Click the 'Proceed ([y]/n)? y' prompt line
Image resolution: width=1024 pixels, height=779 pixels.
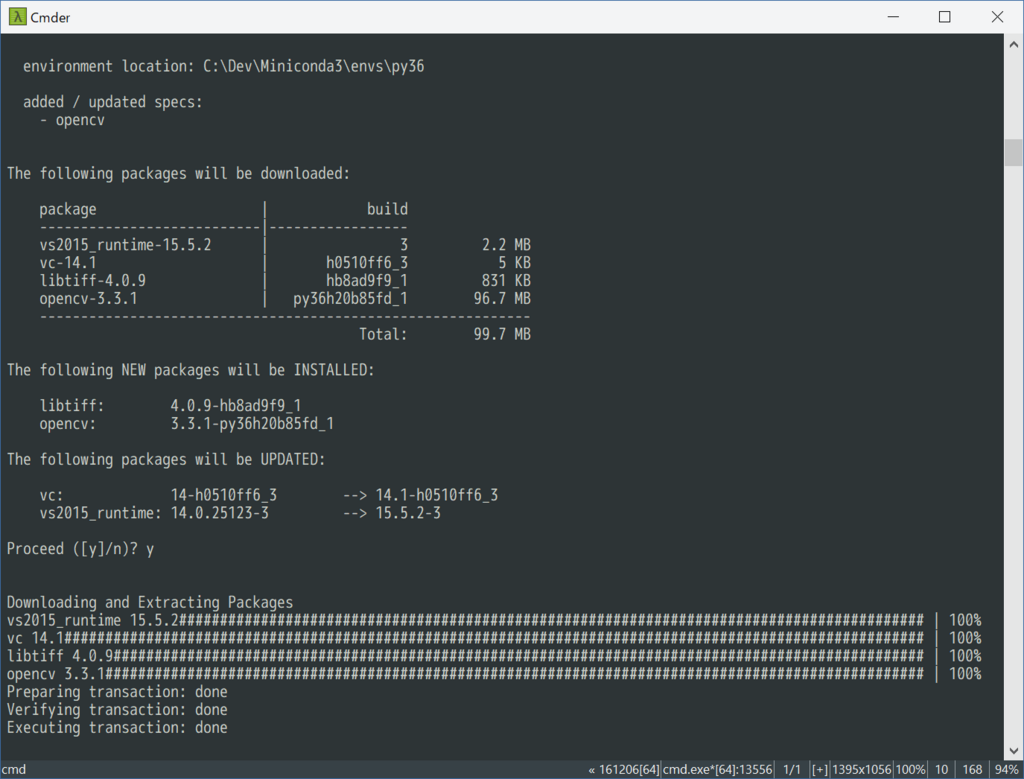80,549
